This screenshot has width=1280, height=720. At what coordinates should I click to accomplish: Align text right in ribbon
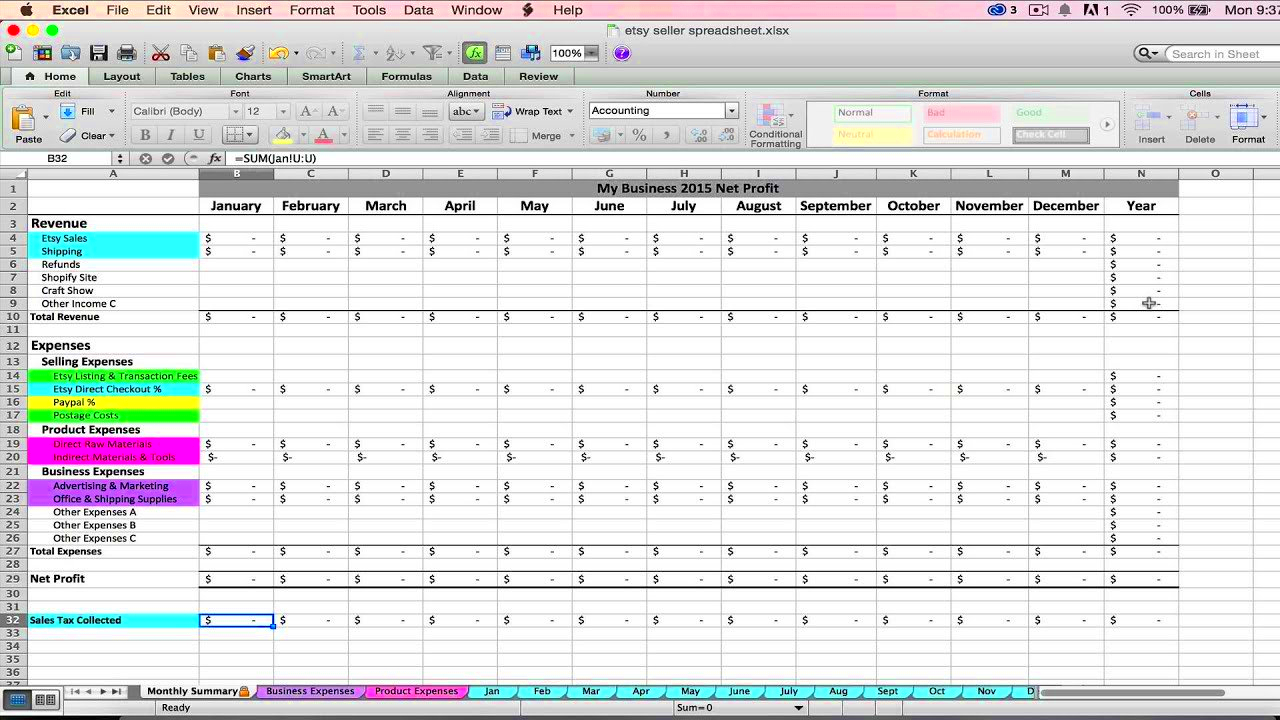pos(430,135)
